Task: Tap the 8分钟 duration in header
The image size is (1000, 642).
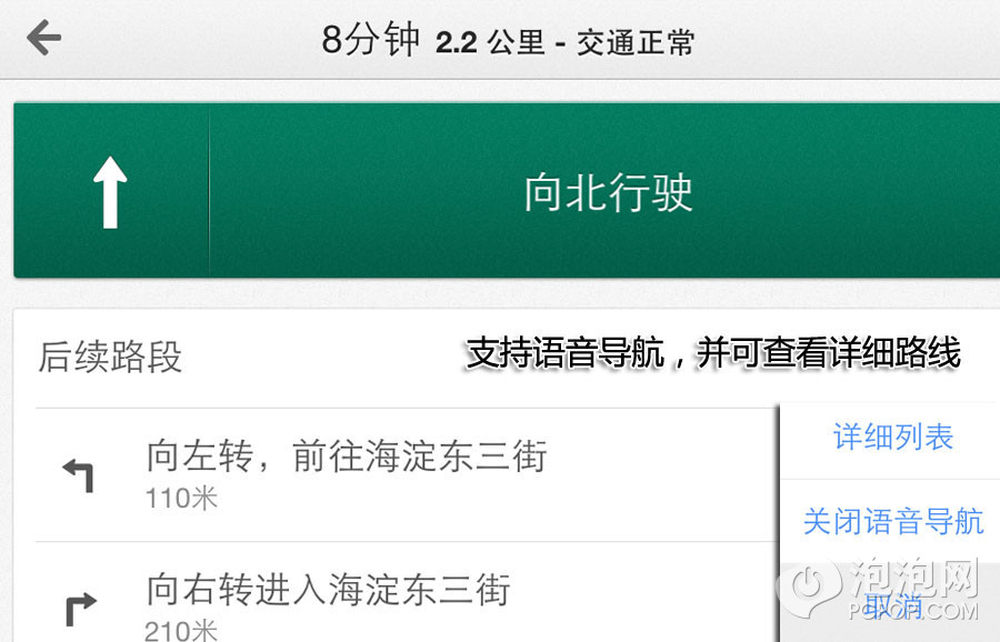Action: pos(371,40)
